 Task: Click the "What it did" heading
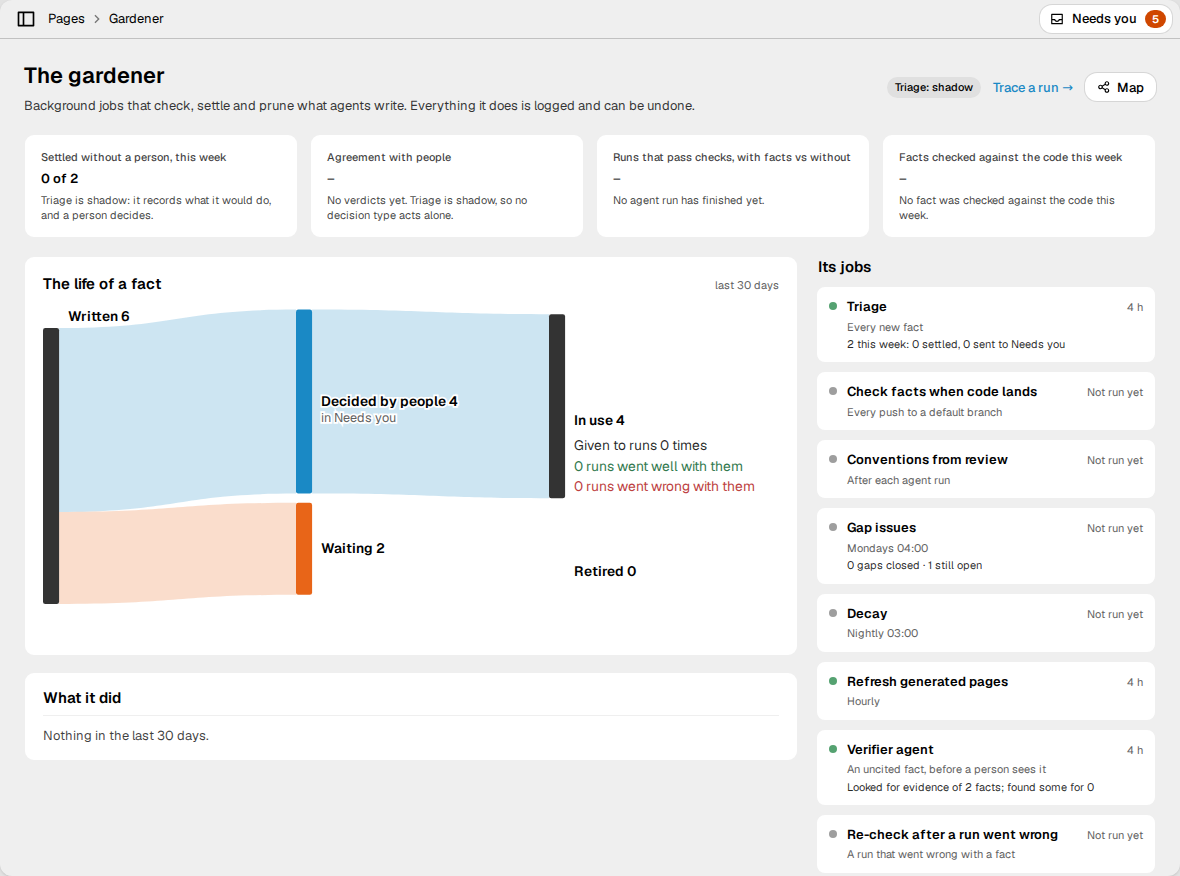[82, 698]
